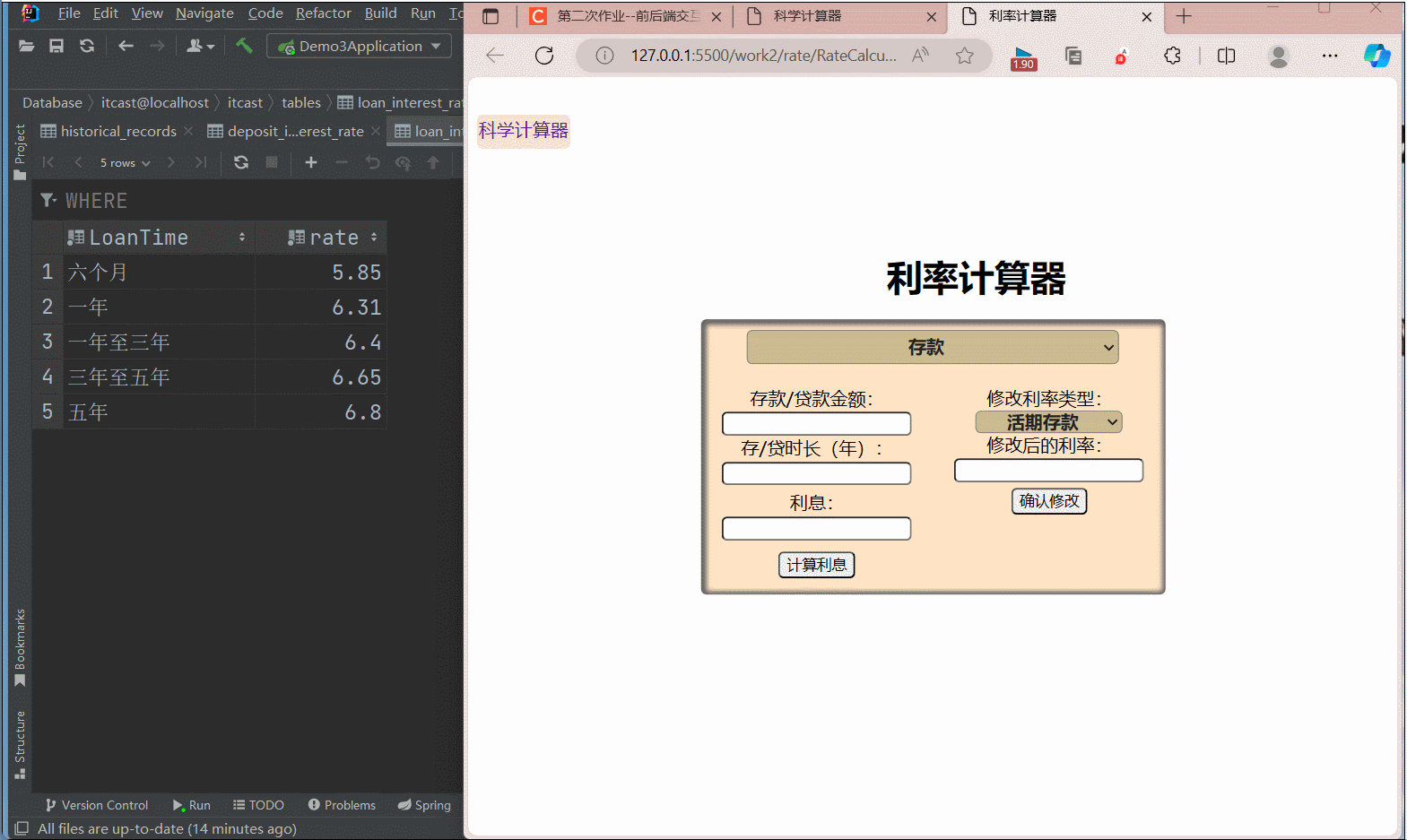This screenshot has height=840, width=1407.
Task: Expand the 活期存款 rate type dropdown
Action: (x=1048, y=422)
